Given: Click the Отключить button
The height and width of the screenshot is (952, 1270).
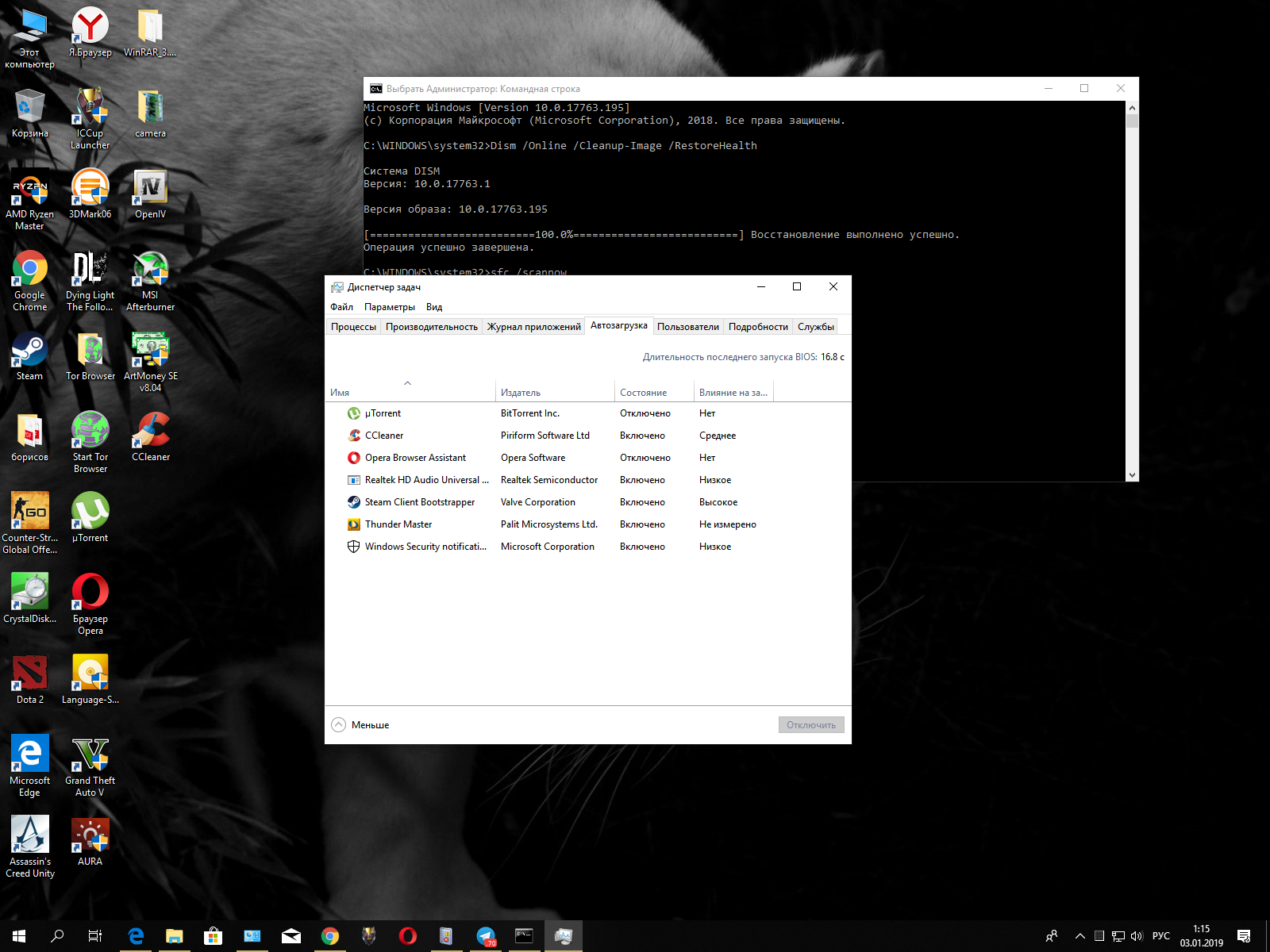Looking at the screenshot, I should pyautogui.click(x=811, y=725).
